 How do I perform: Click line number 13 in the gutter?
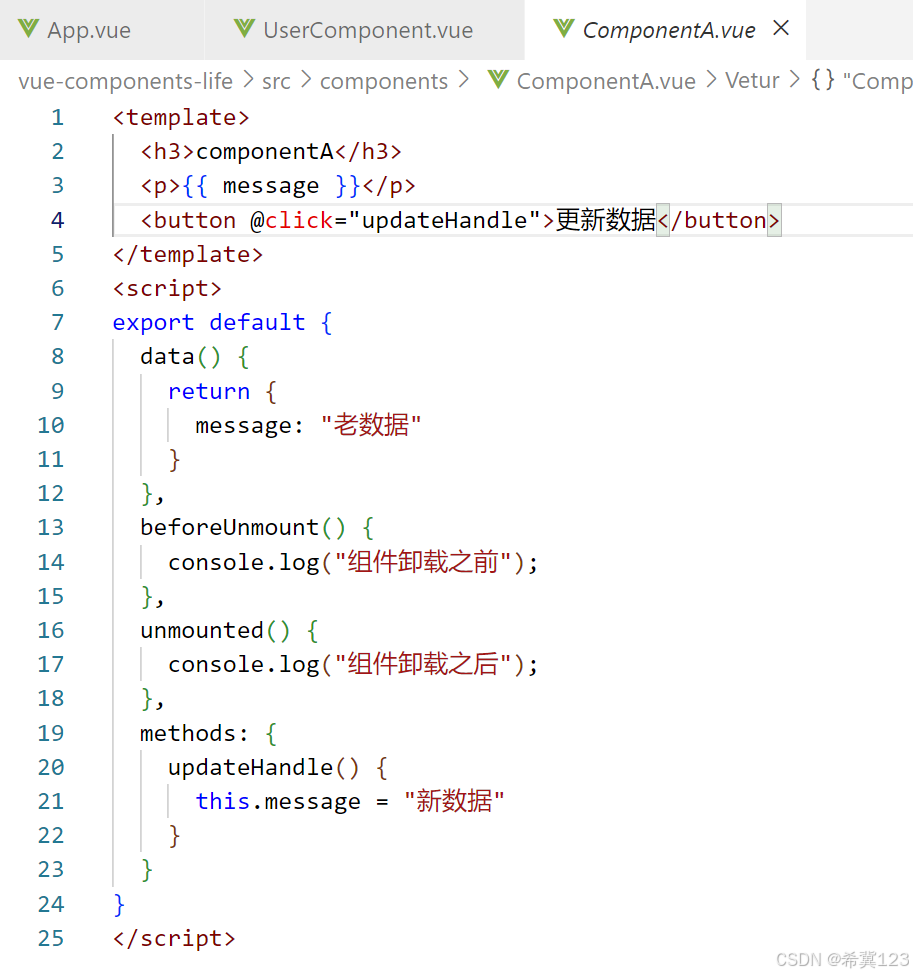click(50, 528)
